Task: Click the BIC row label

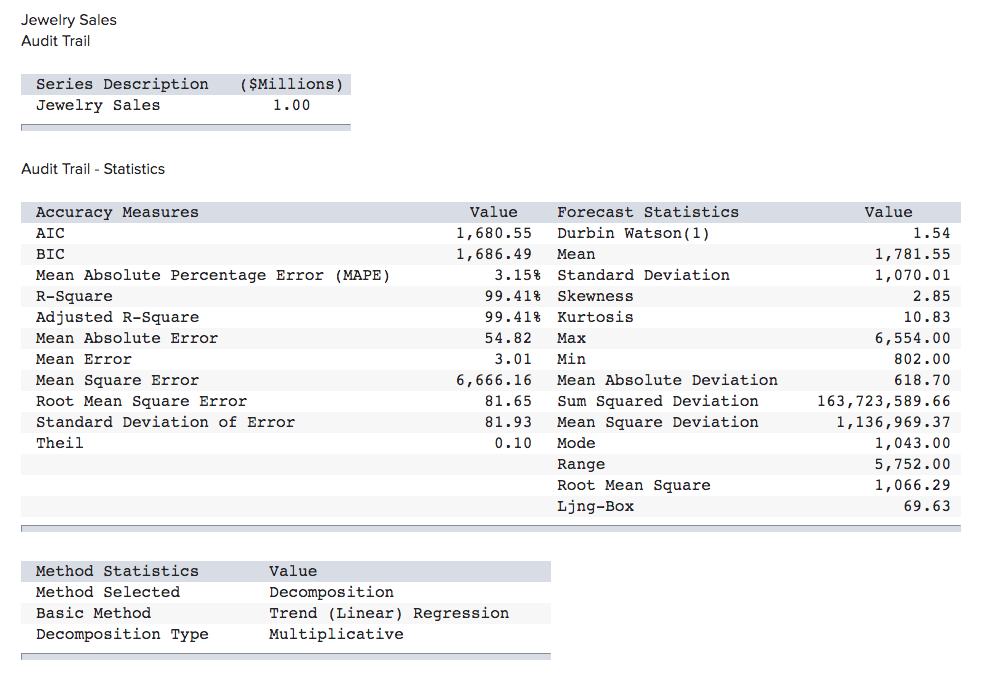Action: pyautogui.click(x=50, y=254)
